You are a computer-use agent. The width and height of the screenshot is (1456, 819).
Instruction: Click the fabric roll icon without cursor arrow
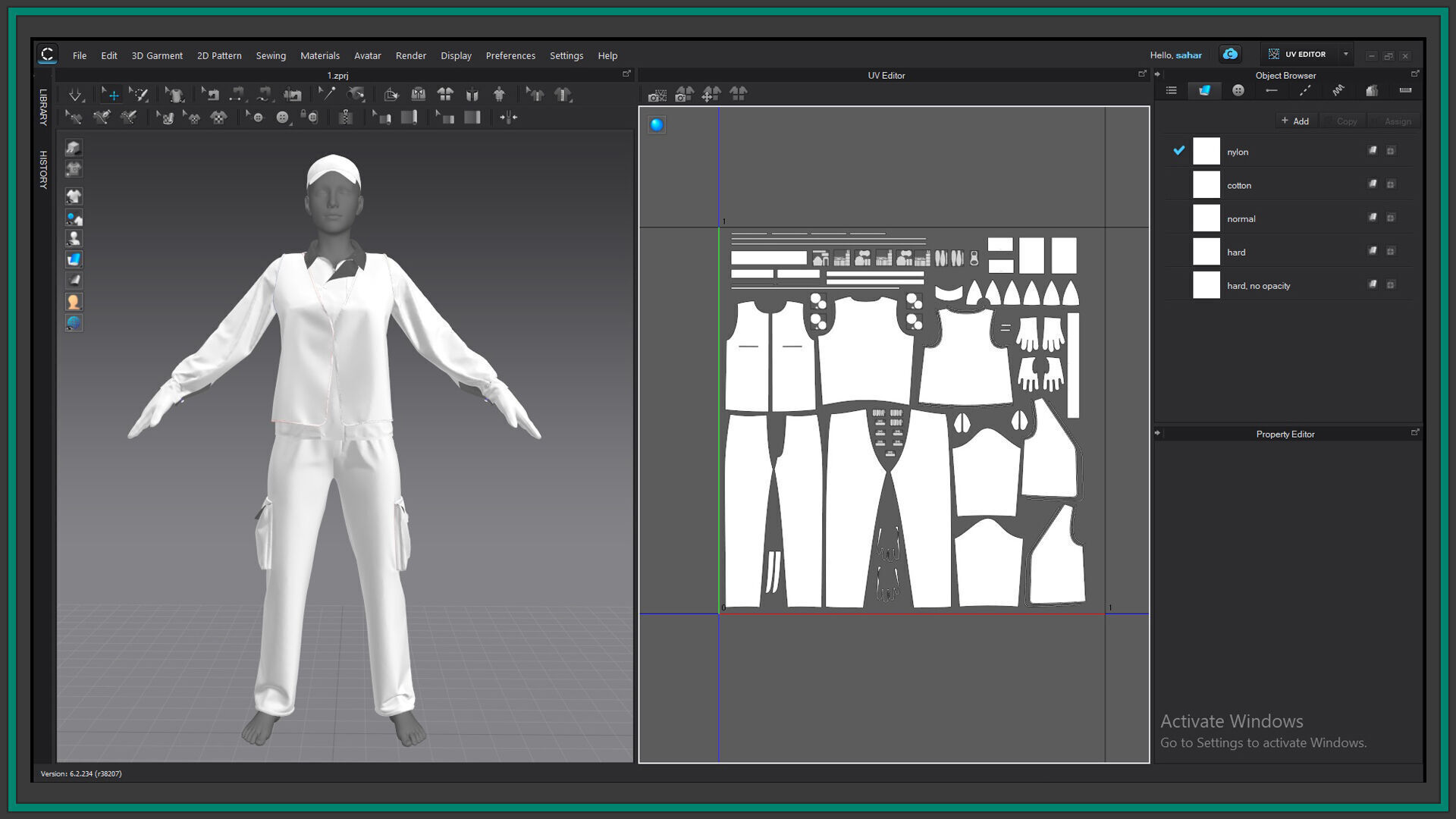tap(409, 117)
